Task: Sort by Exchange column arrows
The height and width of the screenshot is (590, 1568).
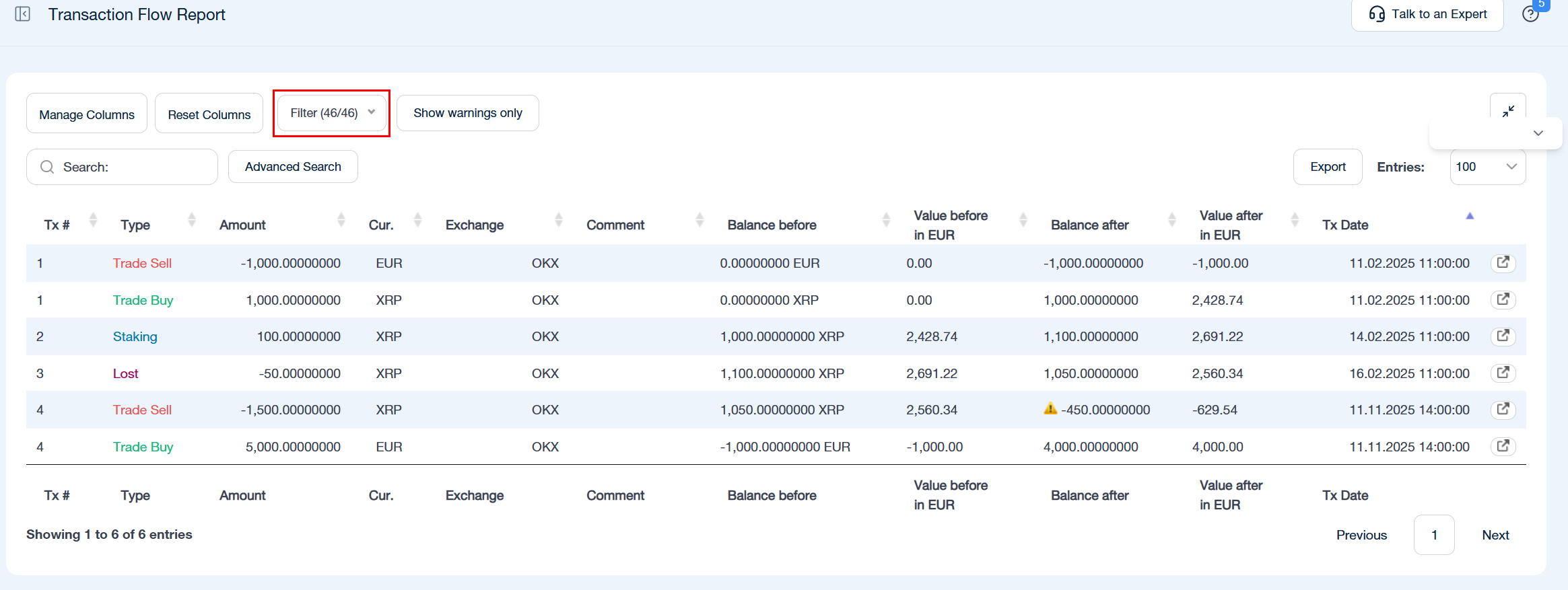Action: point(559,219)
